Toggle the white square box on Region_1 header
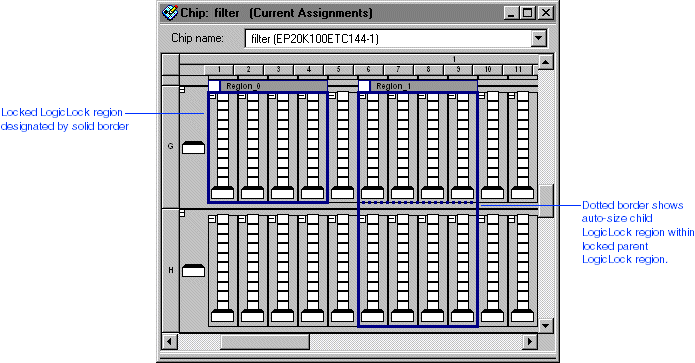Viewport: 695px width, 363px height. (364, 86)
